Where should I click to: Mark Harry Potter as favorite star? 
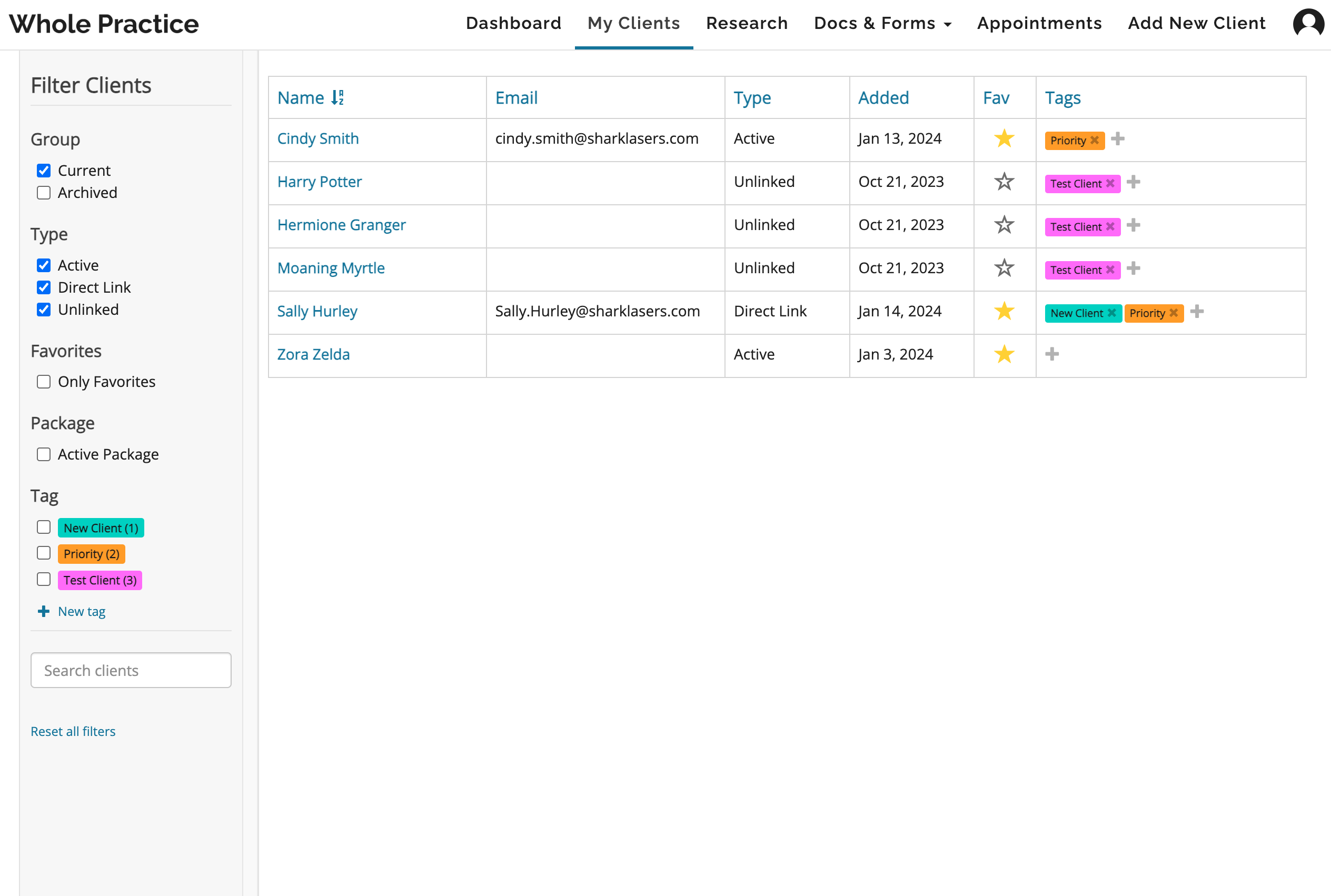pyautogui.click(x=1004, y=182)
